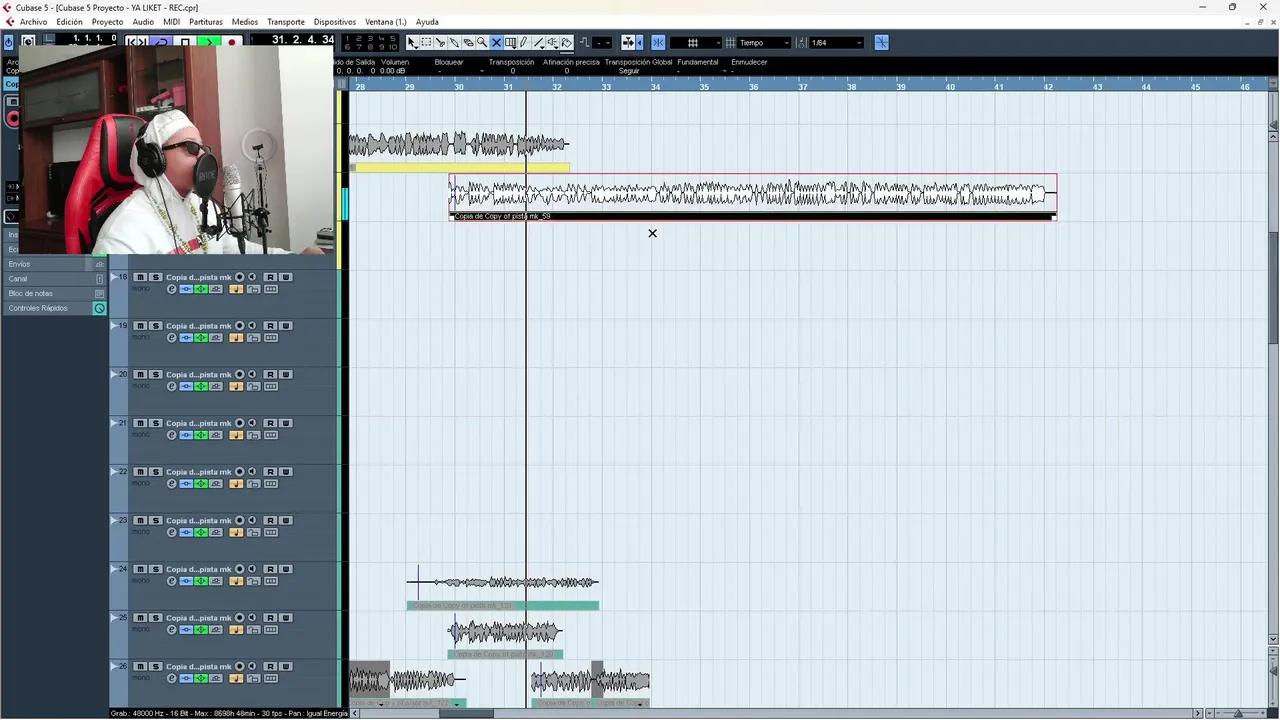Image resolution: width=1280 pixels, height=720 pixels.
Task: Open the Edición menu
Action: point(69,22)
